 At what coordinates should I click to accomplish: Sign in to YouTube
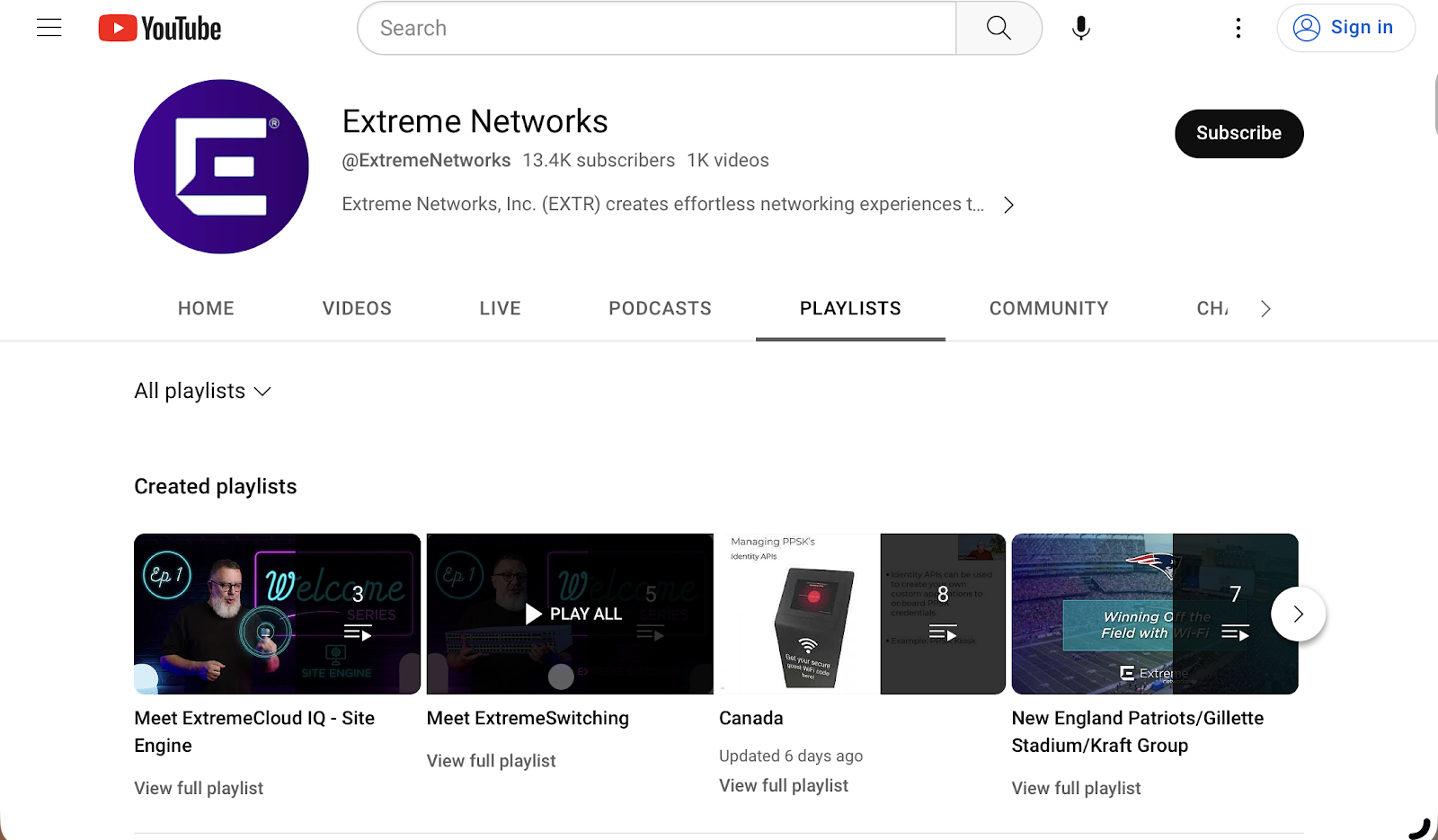1346,28
